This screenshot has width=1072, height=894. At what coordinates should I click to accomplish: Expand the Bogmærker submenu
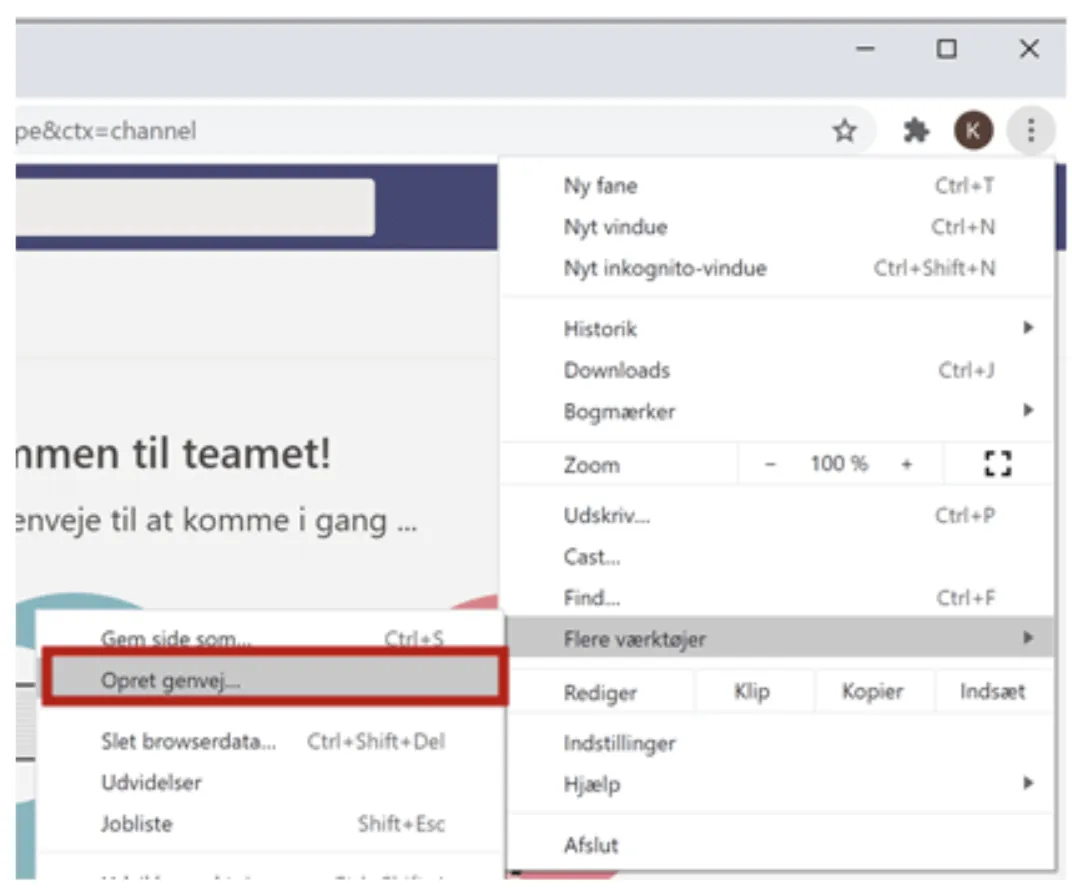pos(779,411)
